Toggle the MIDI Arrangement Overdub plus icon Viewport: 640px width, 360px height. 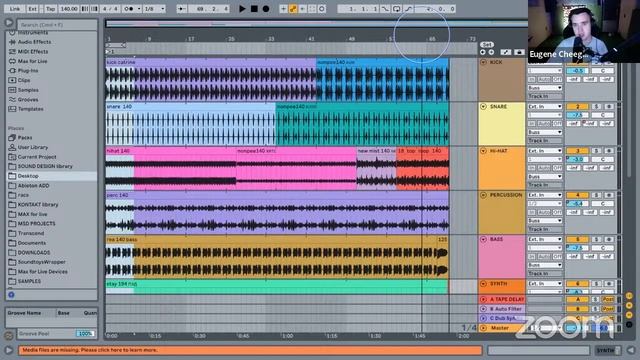coord(283,9)
